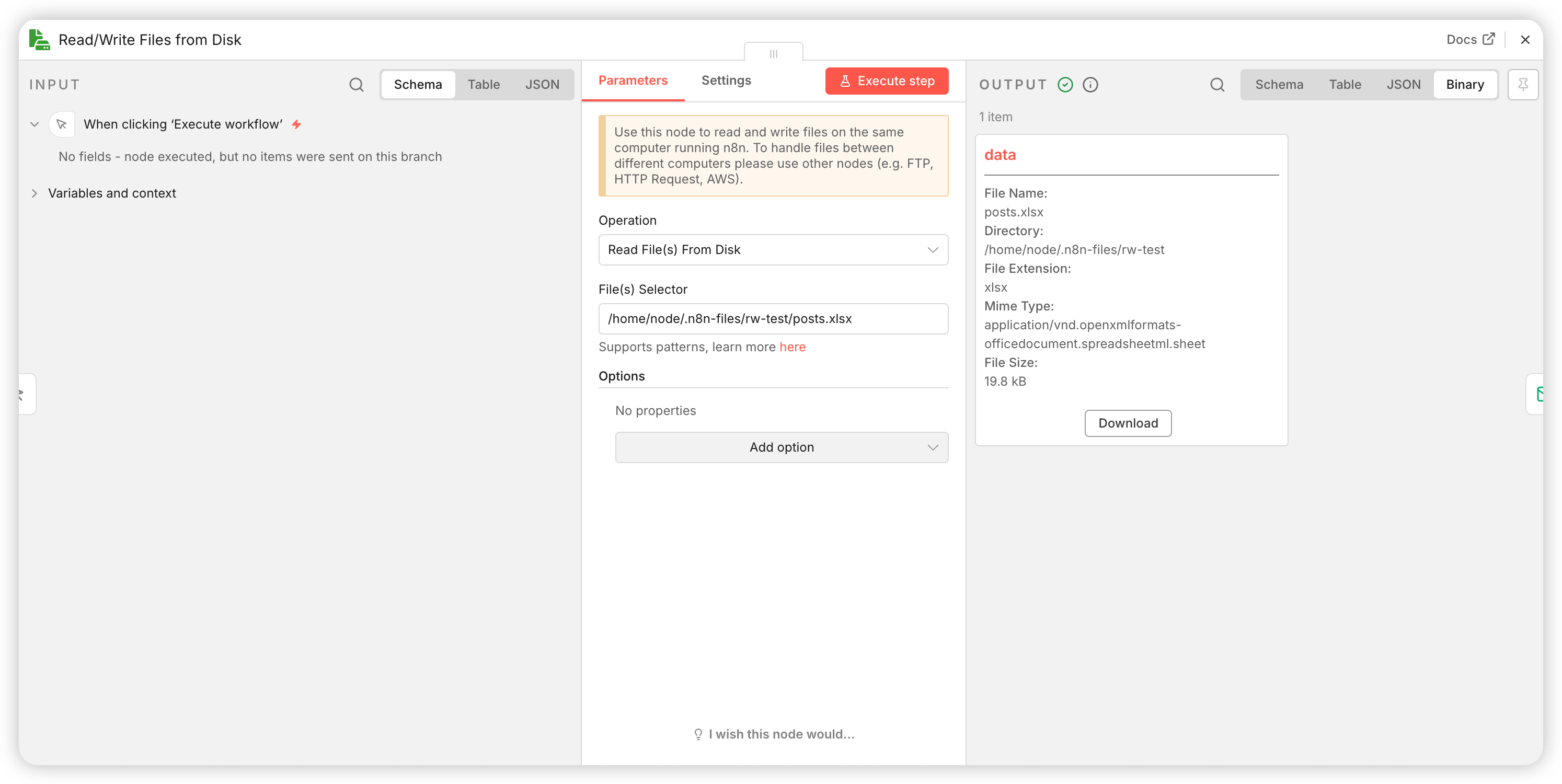Click the green output success checkmark
The height and width of the screenshot is (784, 1562).
1065,84
